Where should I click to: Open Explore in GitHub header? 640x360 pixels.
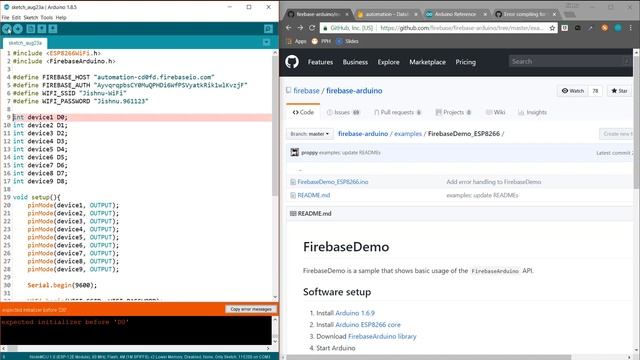[388, 62]
